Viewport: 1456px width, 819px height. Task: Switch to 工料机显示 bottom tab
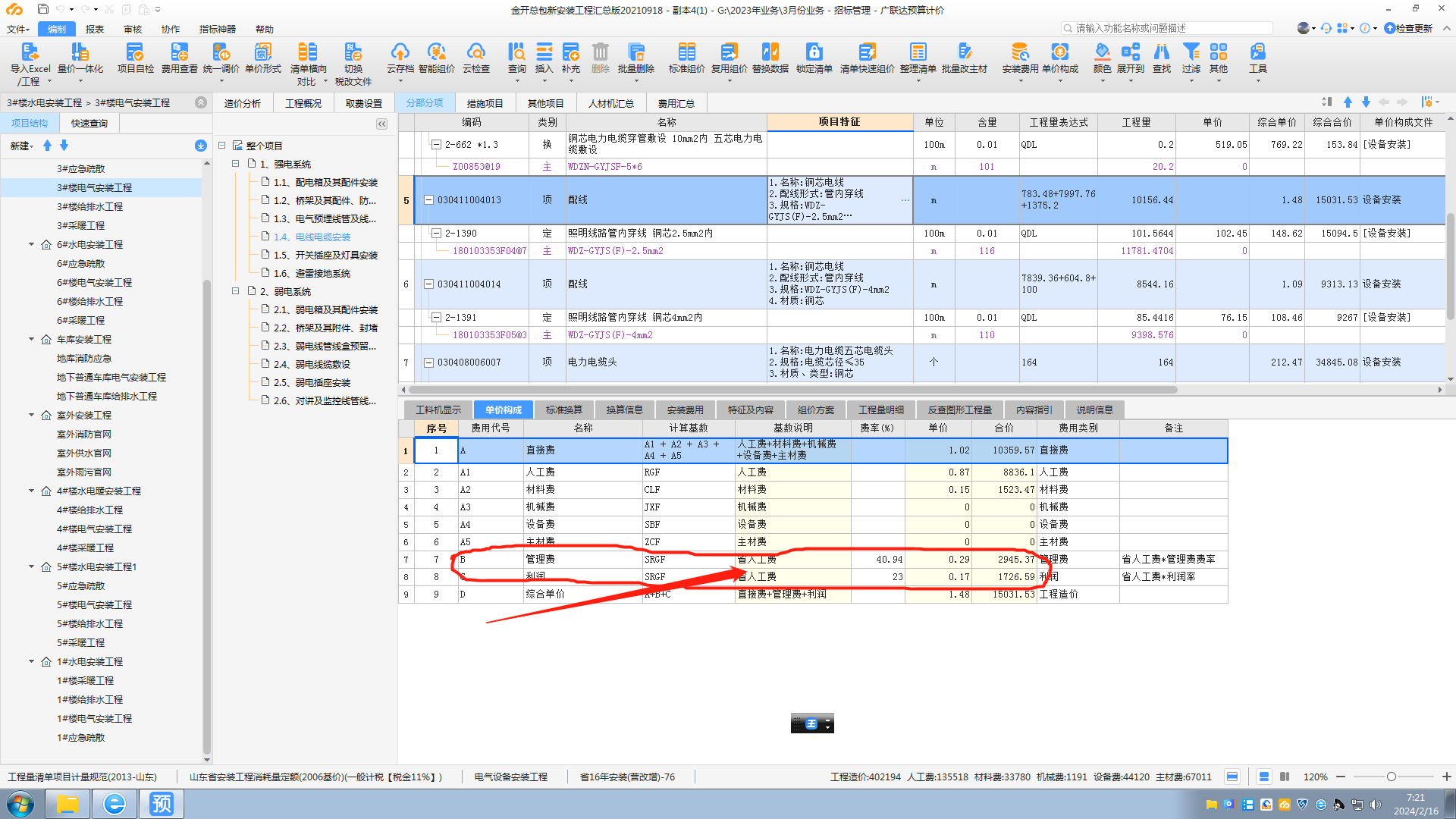click(x=438, y=409)
